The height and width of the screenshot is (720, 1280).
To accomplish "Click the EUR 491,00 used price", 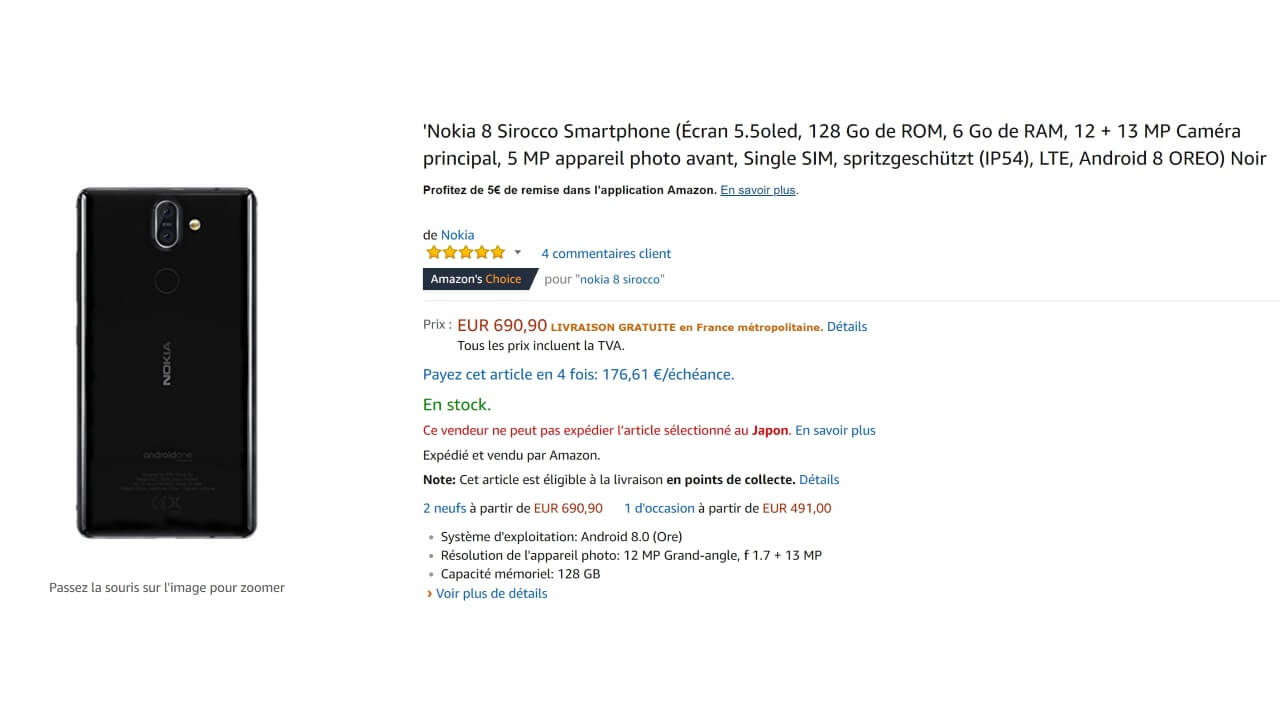I will click(x=796, y=508).
